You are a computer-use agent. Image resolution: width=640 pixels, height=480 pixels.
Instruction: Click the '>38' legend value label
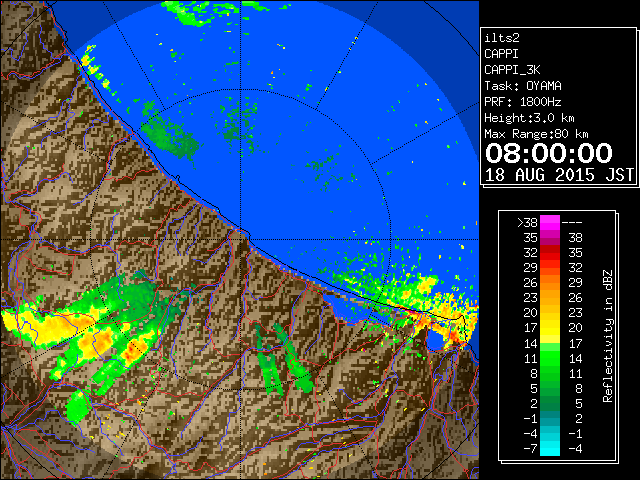(x=527, y=223)
